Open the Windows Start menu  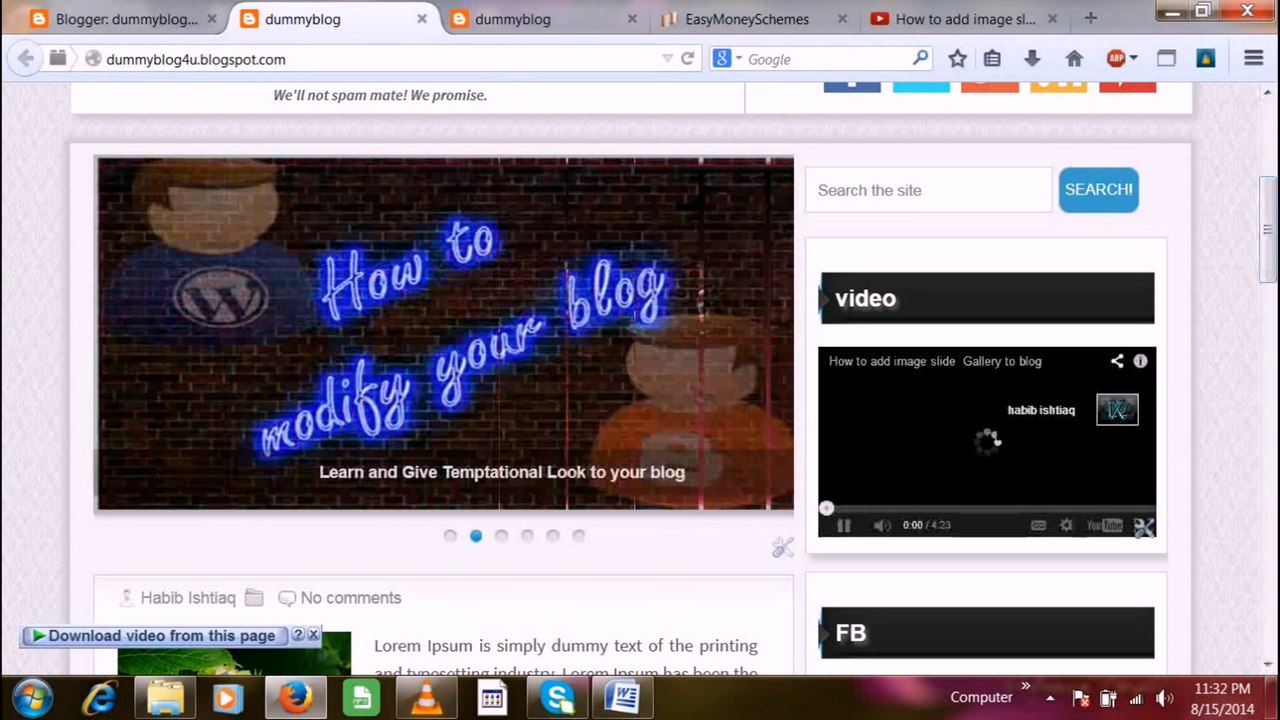pos(33,697)
